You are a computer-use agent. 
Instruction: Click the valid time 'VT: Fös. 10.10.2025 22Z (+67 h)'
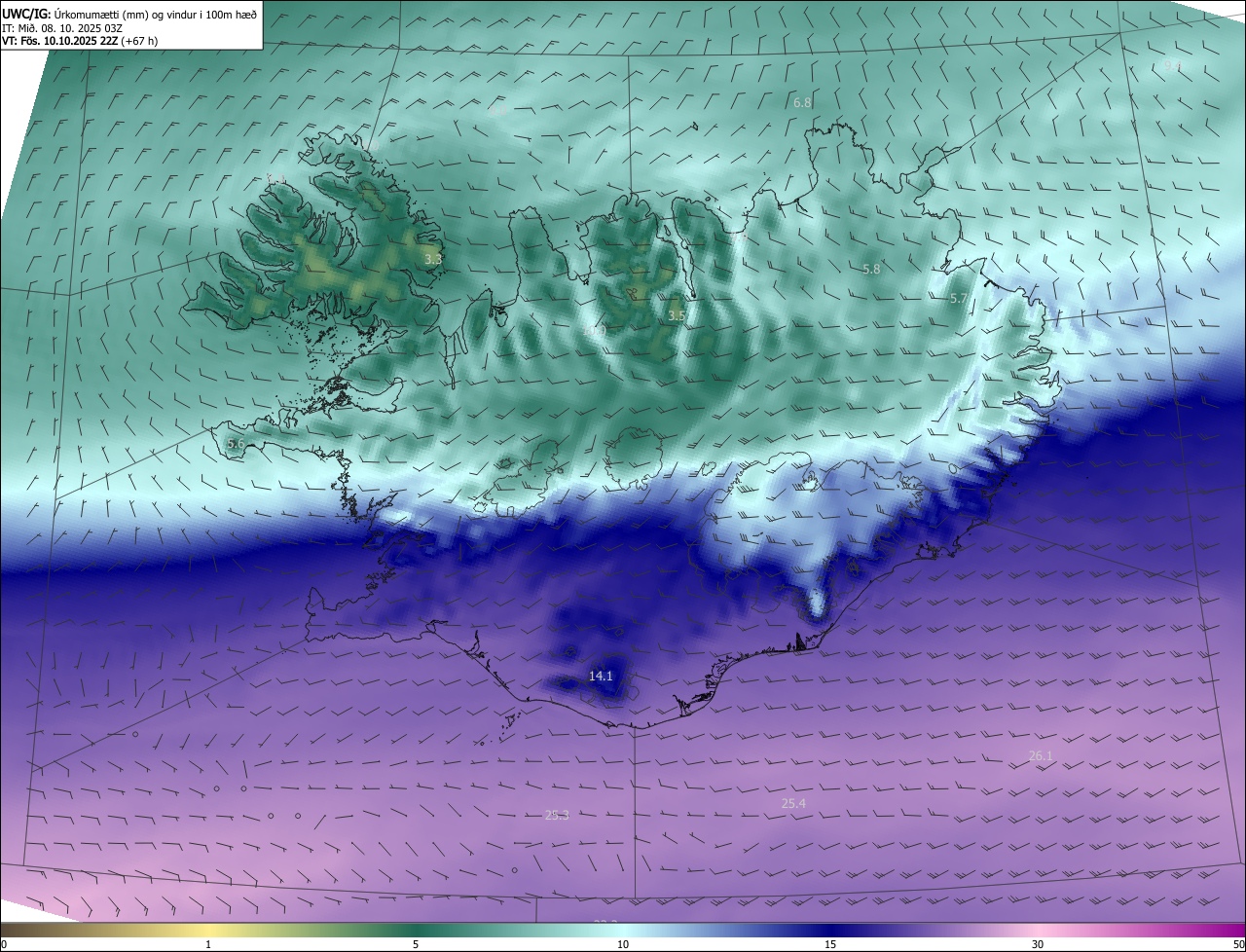coord(80,41)
